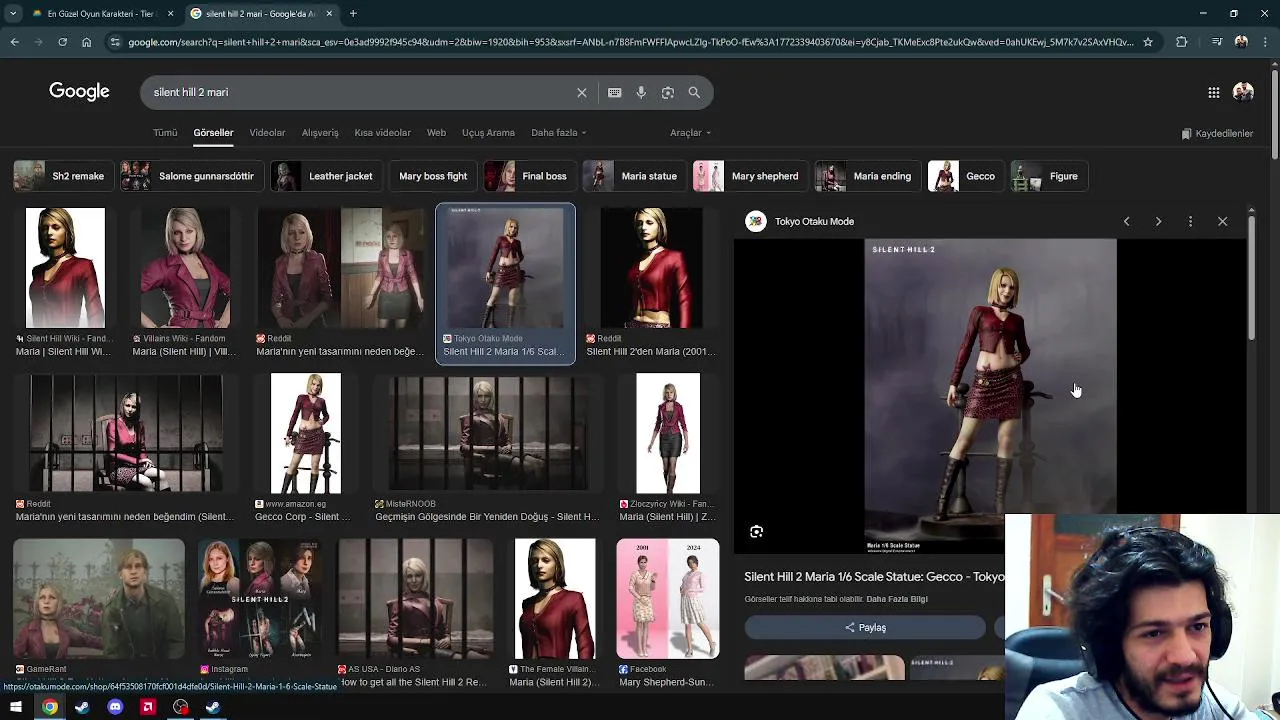Search inside image with Lens icon on preview
The height and width of the screenshot is (720, 1280).
[x=757, y=532]
